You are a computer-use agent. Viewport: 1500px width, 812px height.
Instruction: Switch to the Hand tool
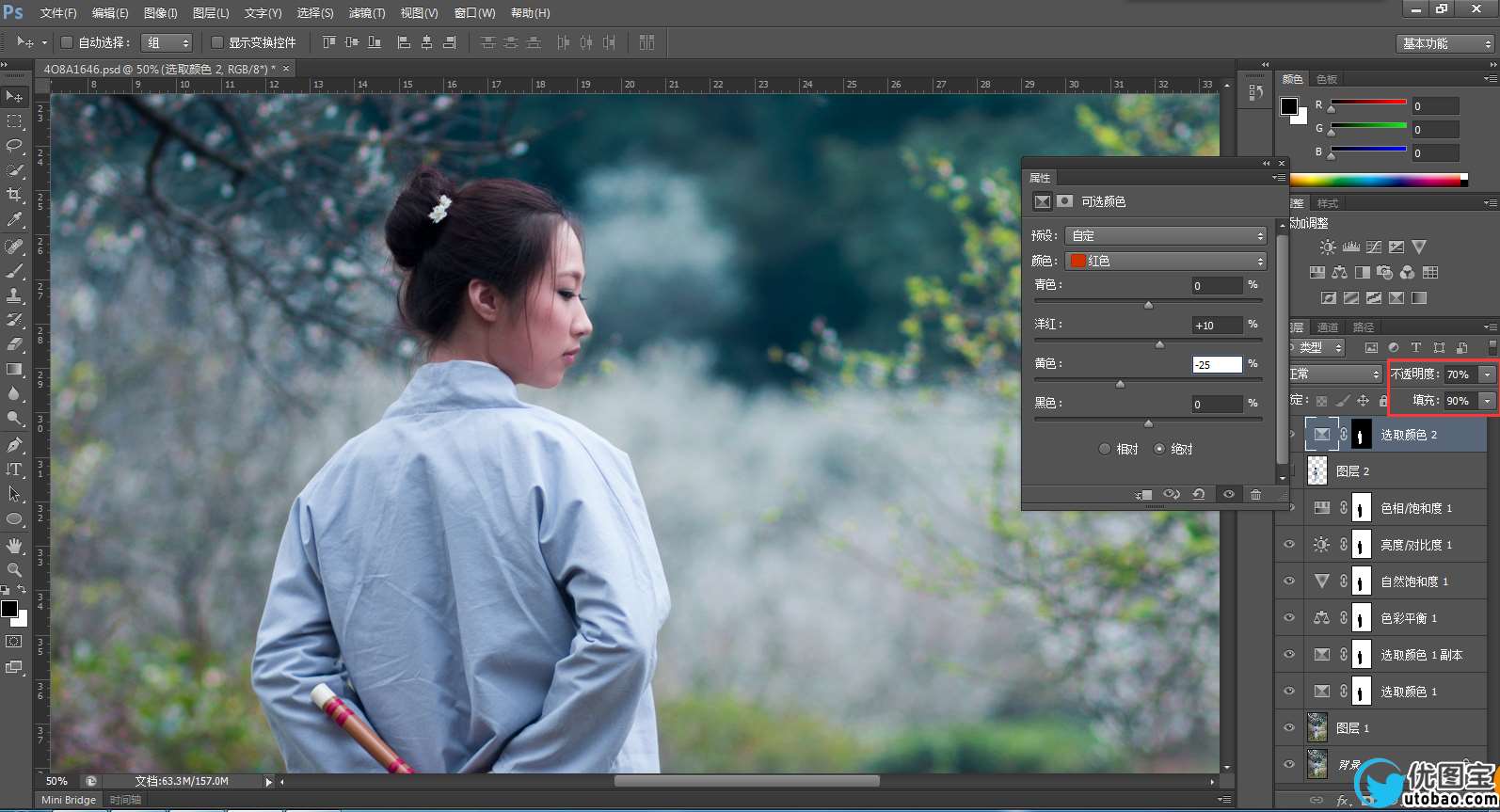[14, 546]
